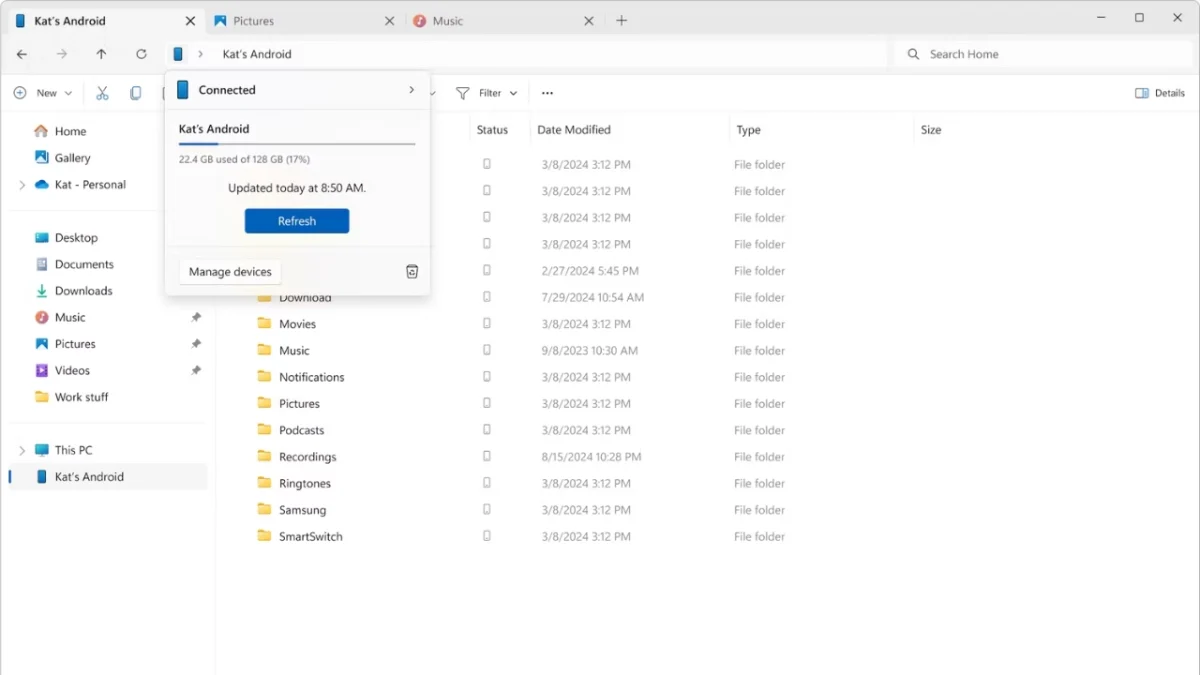
Task: Click the Copy icon in toolbar
Action: [135, 93]
